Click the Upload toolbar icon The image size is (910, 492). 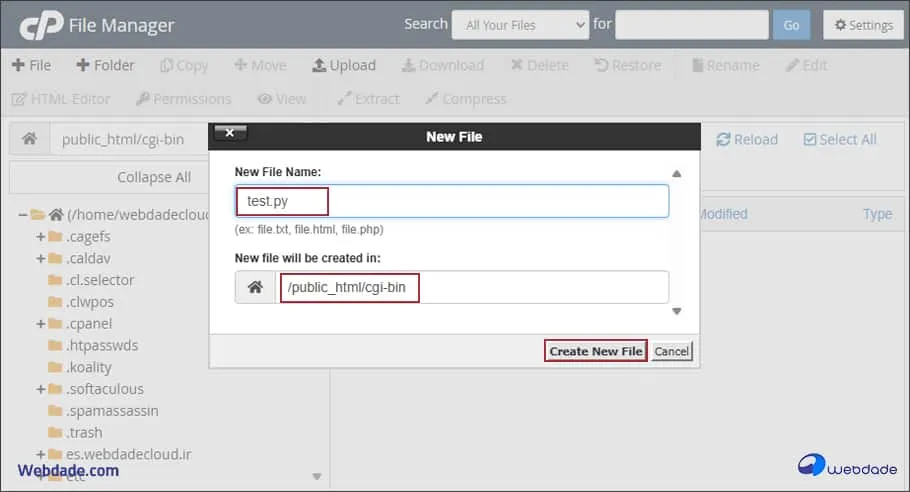[319, 65]
